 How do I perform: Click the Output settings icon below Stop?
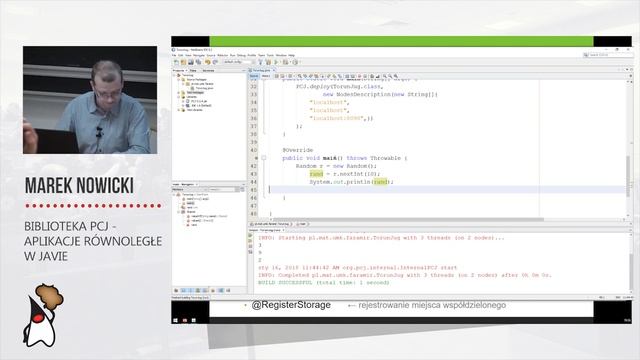point(250,252)
